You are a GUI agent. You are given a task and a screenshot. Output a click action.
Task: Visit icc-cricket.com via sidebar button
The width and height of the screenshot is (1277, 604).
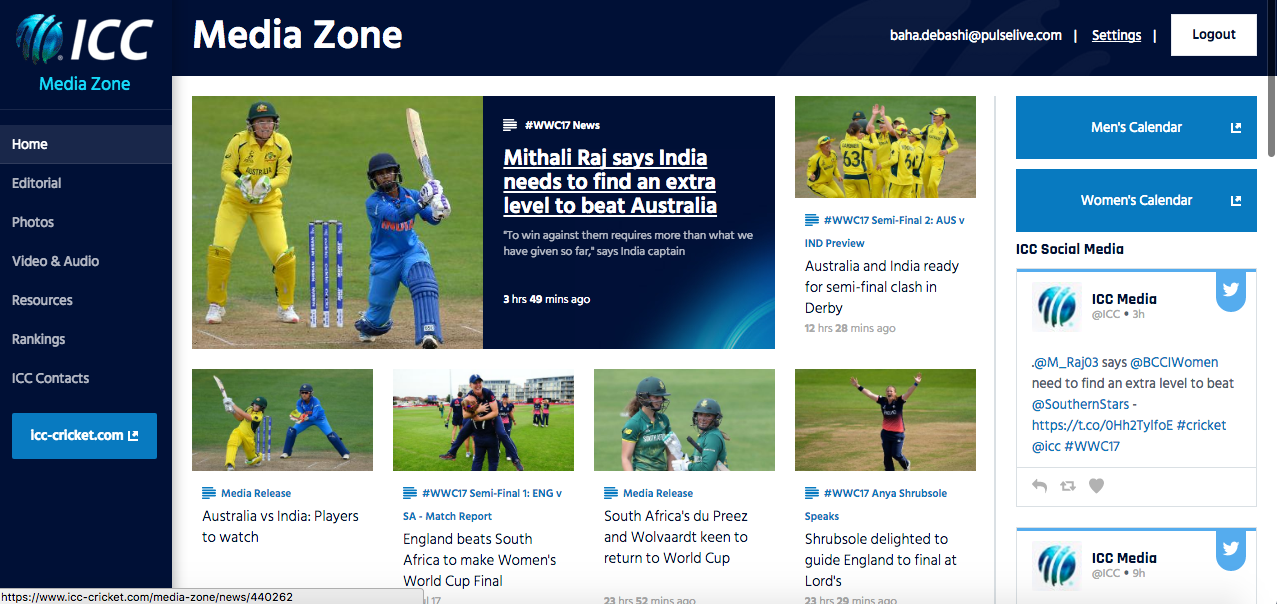(x=84, y=436)
